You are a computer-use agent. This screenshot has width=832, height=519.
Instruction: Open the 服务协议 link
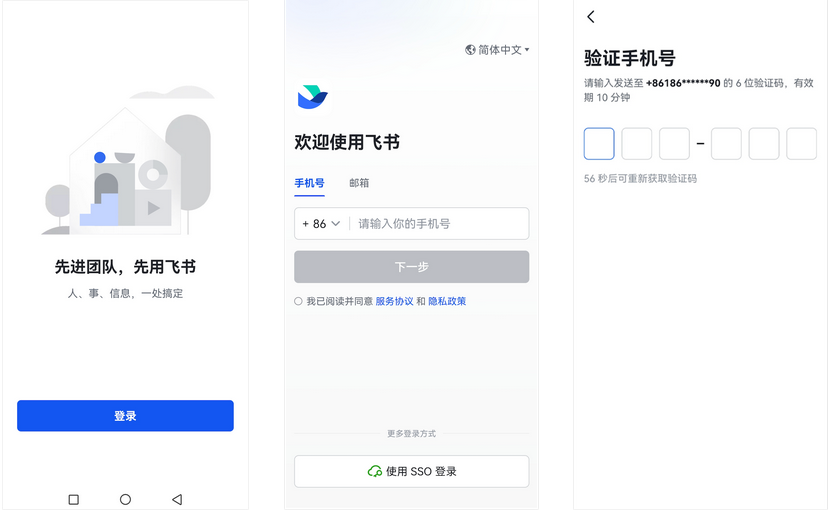[x=394, y=301]
